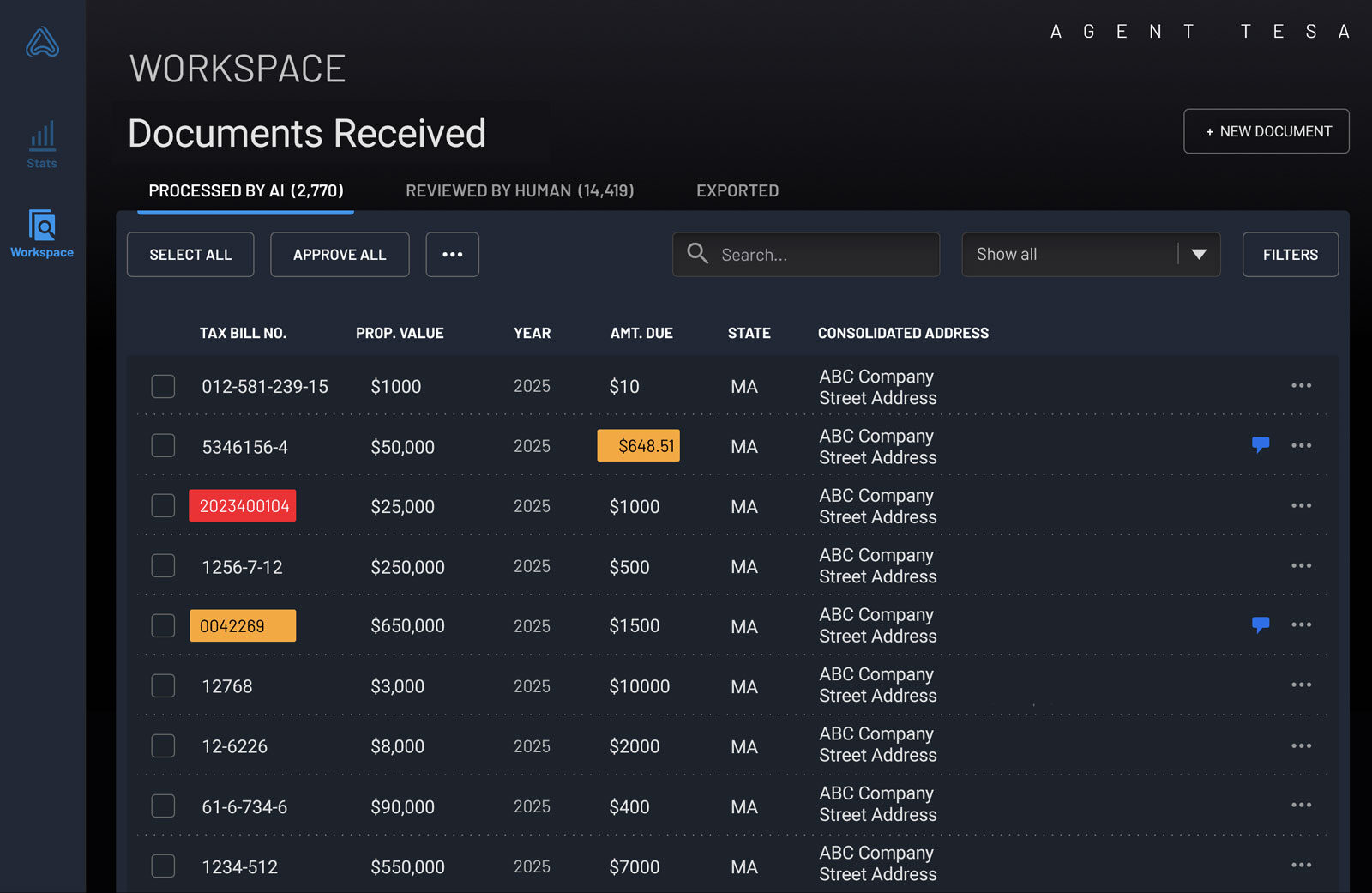Viewport: 1372px width, 893px height.
Task: Check the box for bill 012-581-239-15
Action: coord(163,386)
